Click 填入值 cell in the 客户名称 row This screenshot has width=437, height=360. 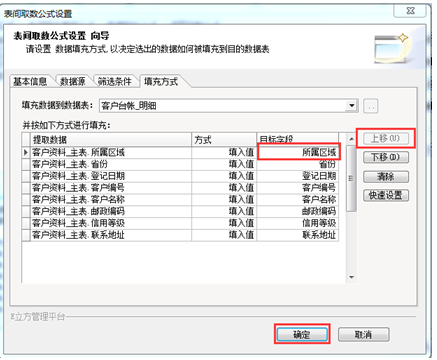click(x=224, y=200)
